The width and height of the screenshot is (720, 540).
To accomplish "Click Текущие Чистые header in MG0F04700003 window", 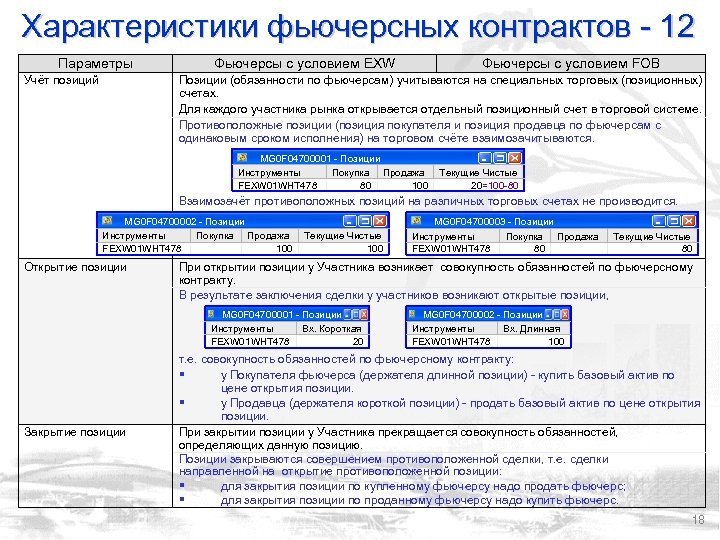I will (x=651, y=236).
